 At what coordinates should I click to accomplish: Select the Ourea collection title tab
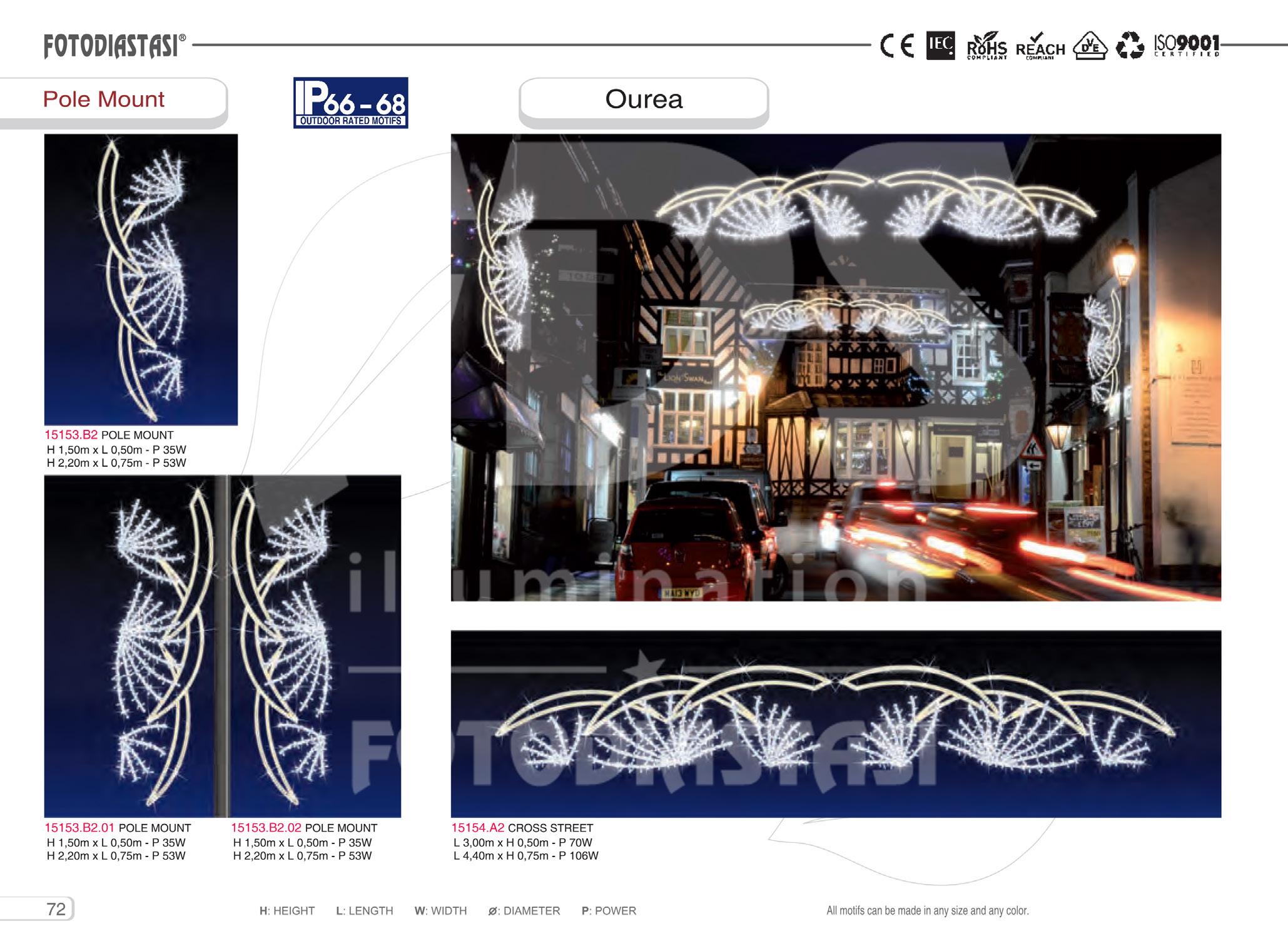click(x=643, y=99)
